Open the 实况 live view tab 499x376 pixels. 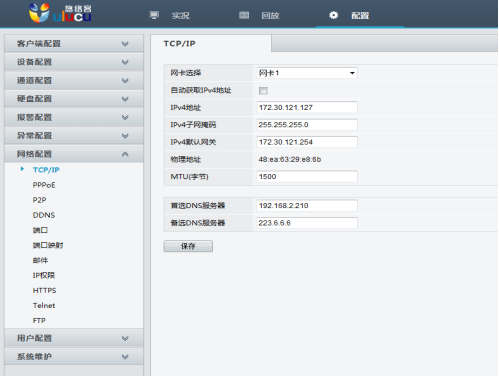pos(180,15)
